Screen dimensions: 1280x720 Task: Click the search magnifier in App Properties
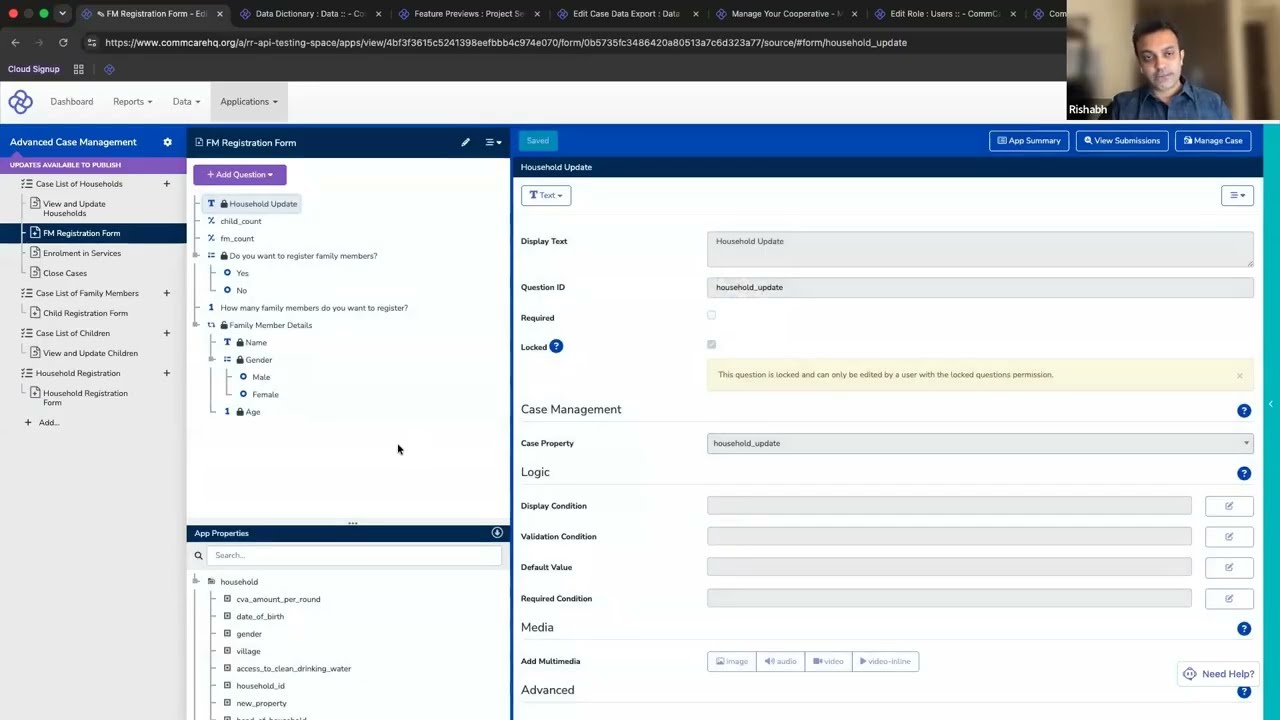(x=198, y=555)
